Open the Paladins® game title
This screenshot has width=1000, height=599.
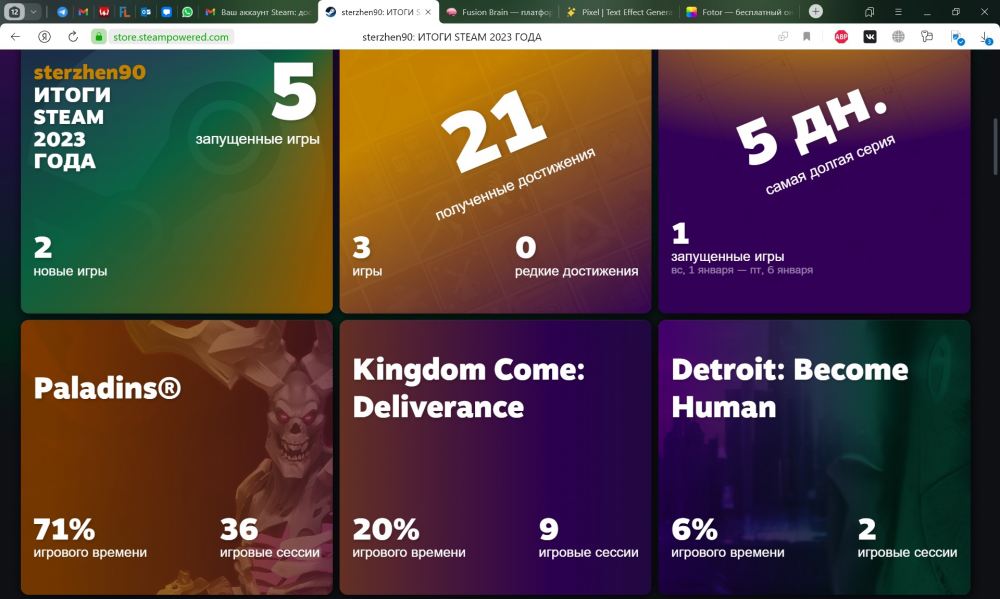click(107, 388)
